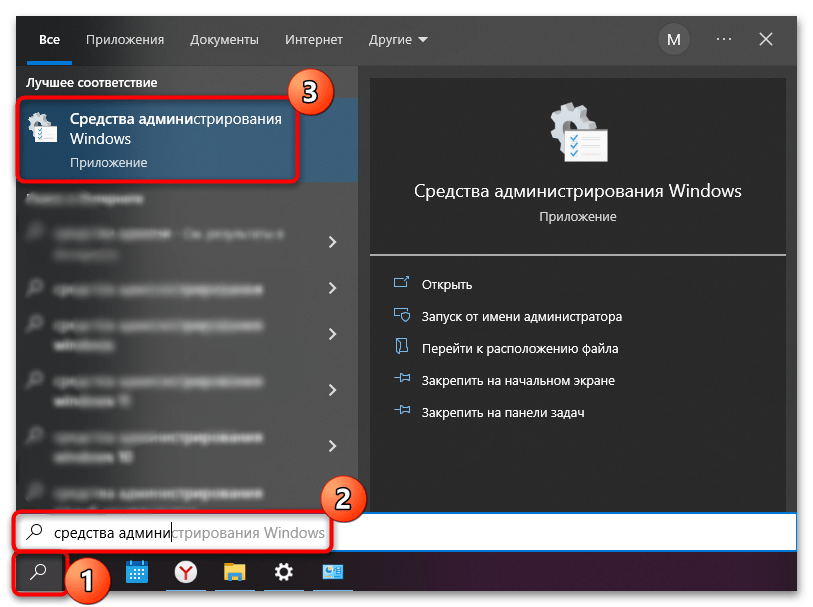Click the search input field text
The image size is (813, 607).
pyautogui.click(x=189, y=533)
